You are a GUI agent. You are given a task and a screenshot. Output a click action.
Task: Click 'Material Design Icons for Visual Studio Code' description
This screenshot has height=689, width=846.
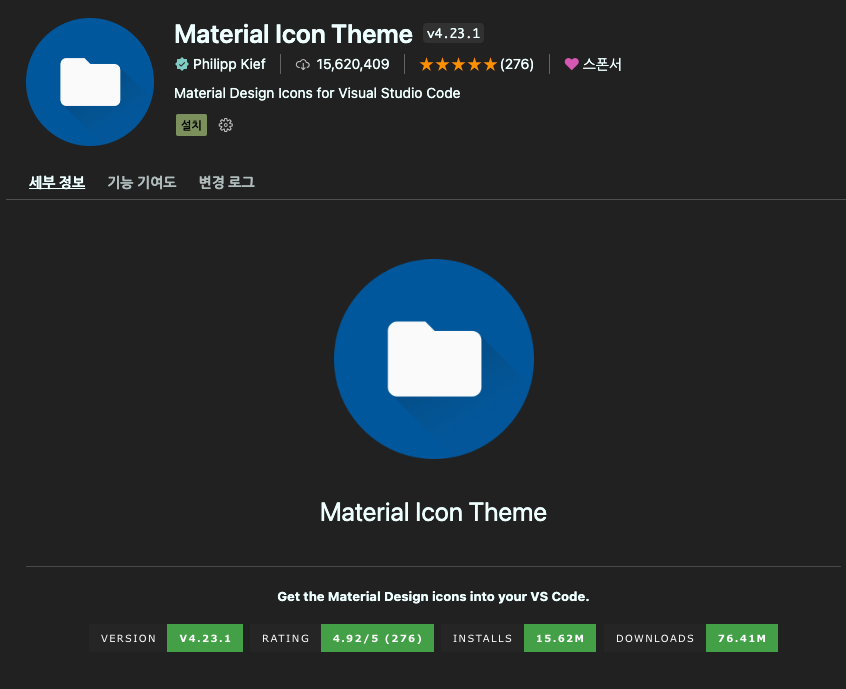coord(317,93)
